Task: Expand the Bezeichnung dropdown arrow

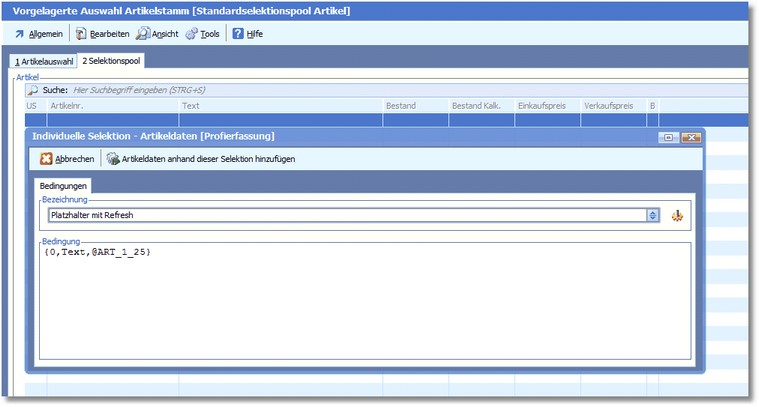Action: tap(653, 215)
